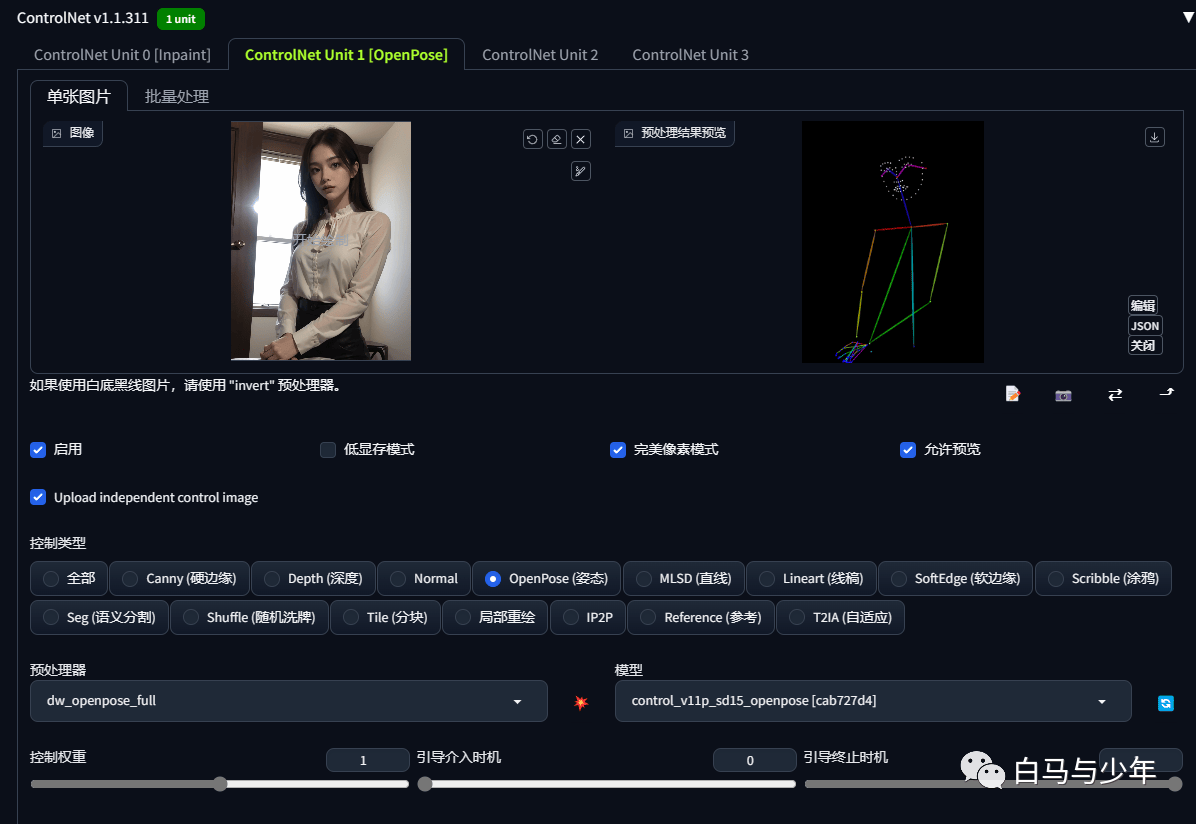Viewport: 1196px width, 824px height.
Task: Enable 低显存模式 checkbox
Action: (x=328, y=450)
